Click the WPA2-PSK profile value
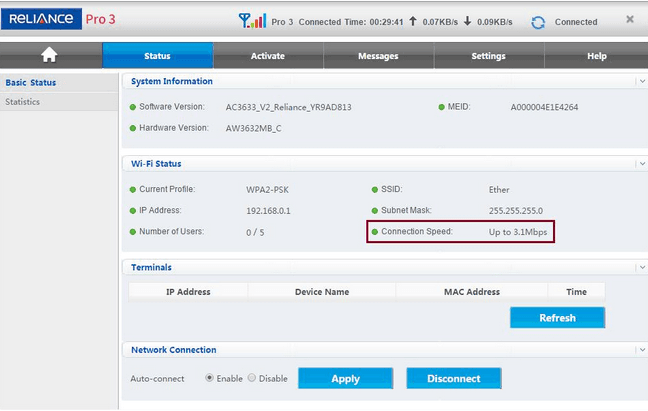Viewport: 648px width, 411px height. coord(267,190)
